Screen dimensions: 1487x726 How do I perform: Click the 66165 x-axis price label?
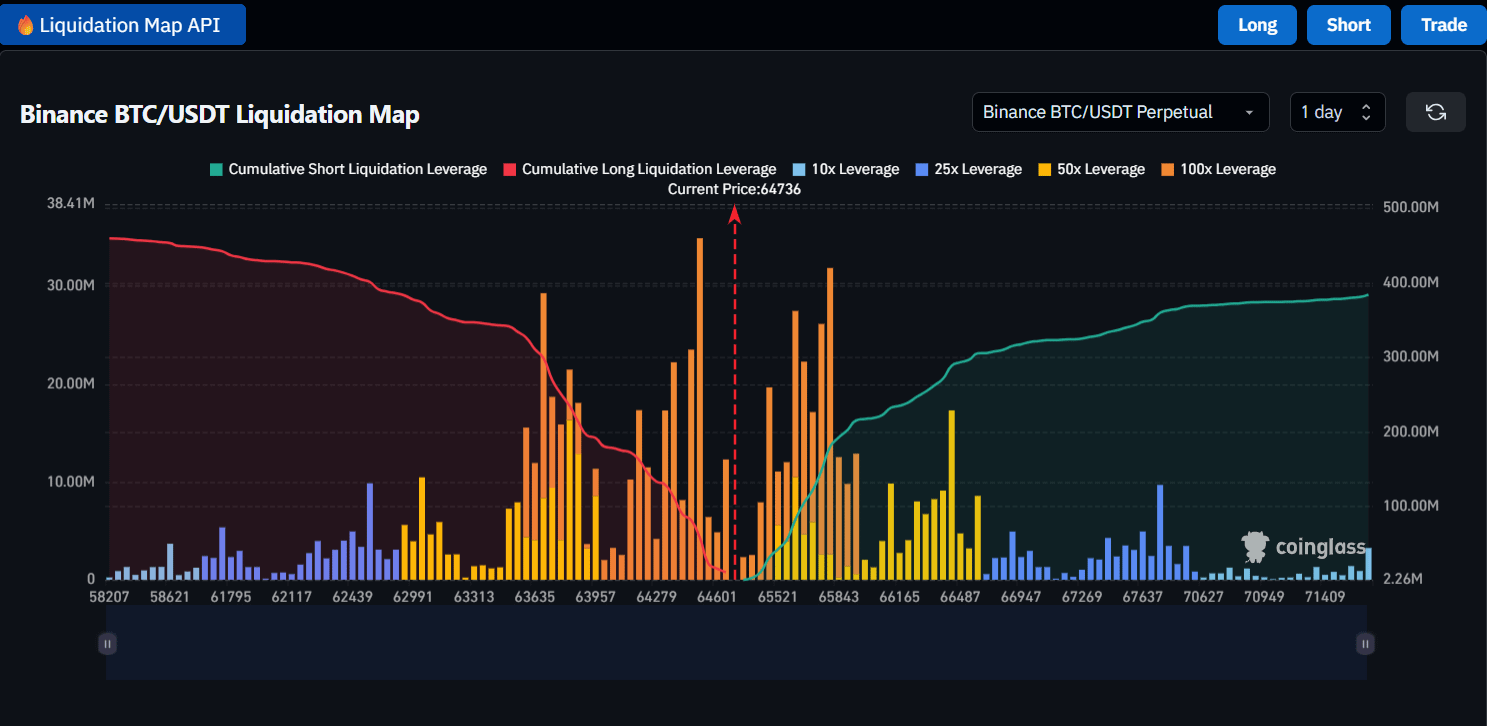(x=899, y=597)
